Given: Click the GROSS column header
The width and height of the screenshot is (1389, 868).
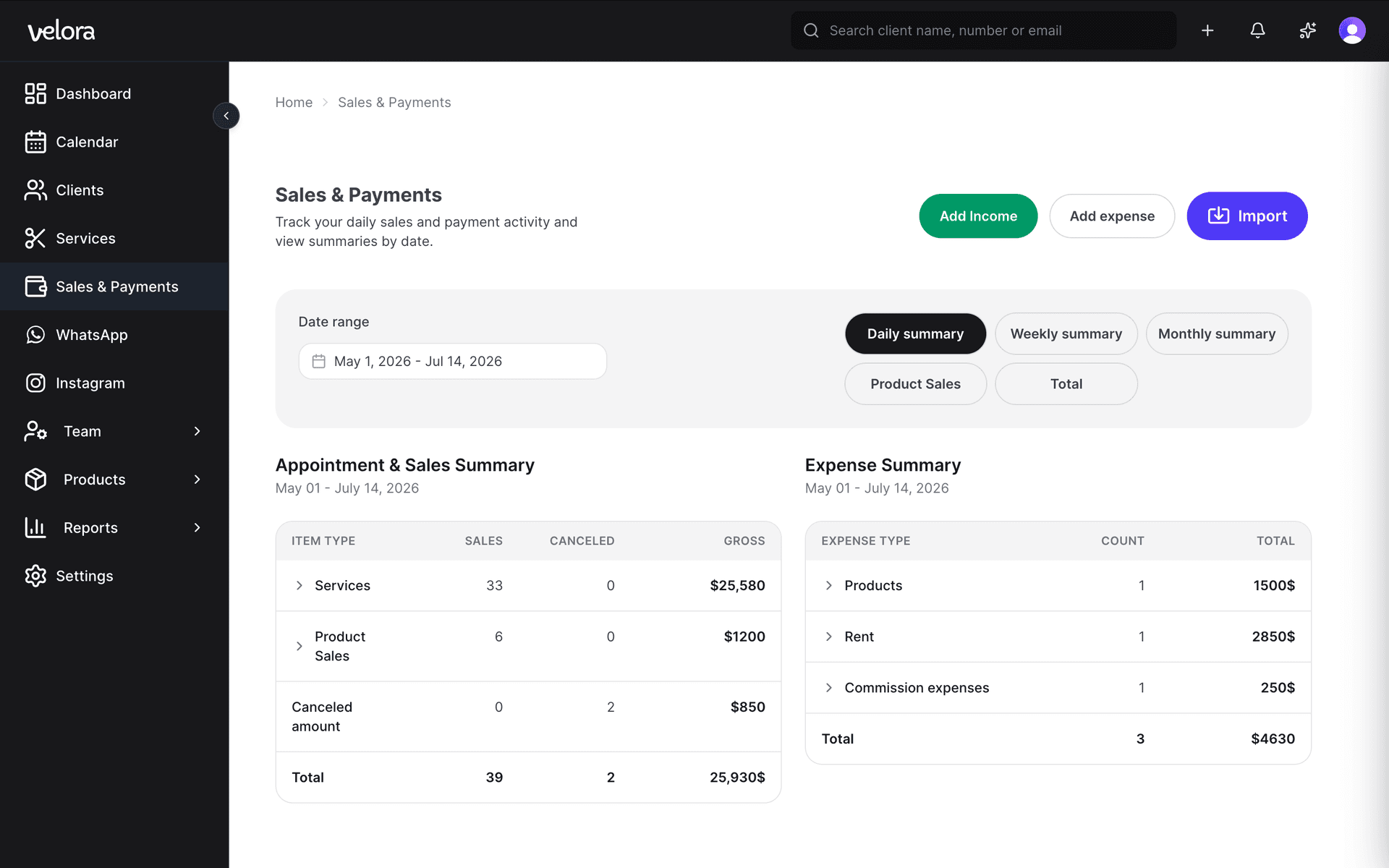Looking at the screenshot, I should click(744, 540).
